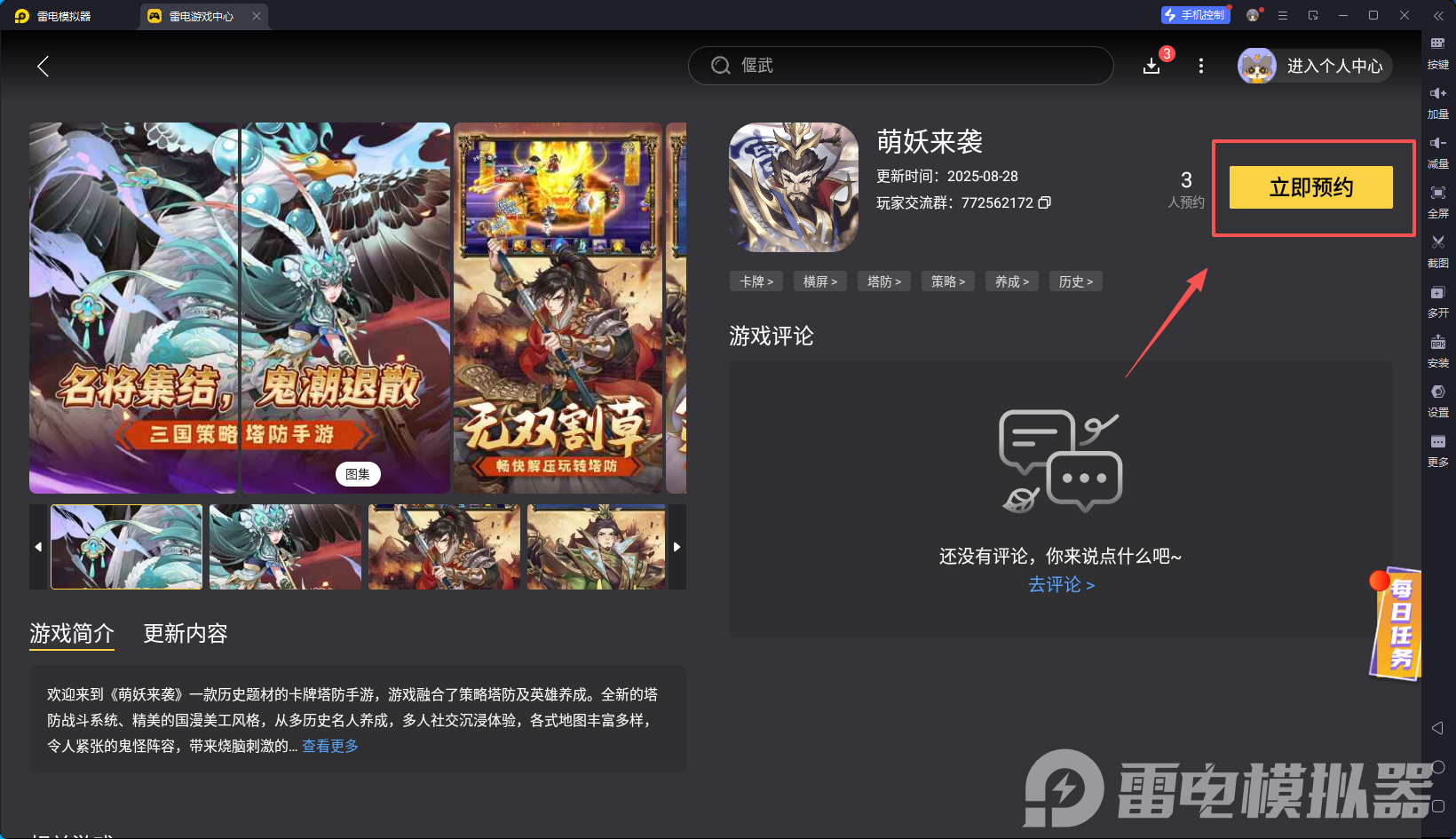This screenshot has width=1456, height=839.
Task: Select the third screenshot thumbnail
Action: coord(444,547)
